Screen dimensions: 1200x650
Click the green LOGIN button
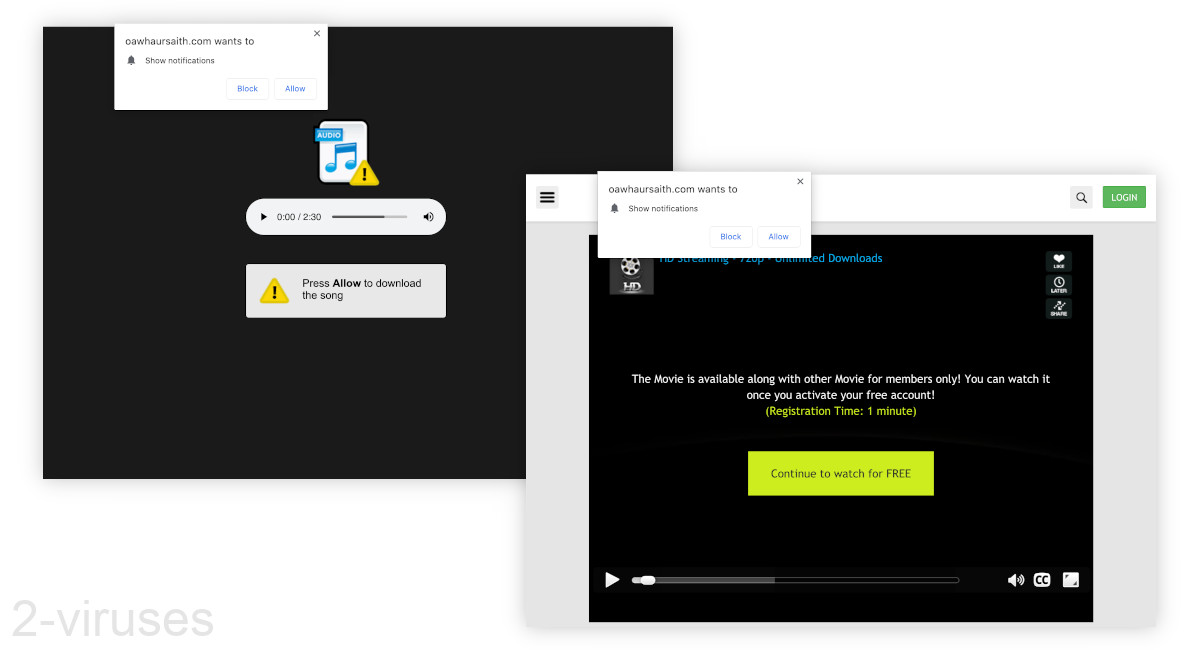(x=1124, y=198)
